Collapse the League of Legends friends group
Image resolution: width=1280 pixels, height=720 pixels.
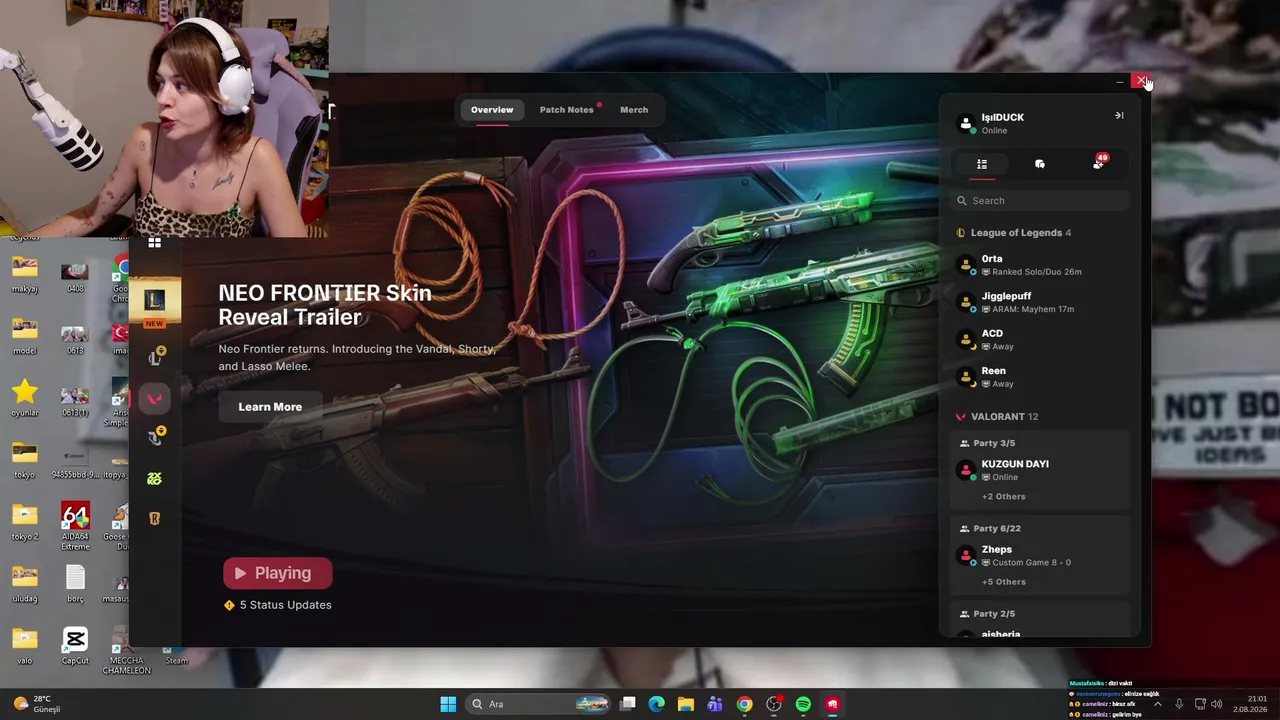pyautogui.click(x=1015, y=233)
